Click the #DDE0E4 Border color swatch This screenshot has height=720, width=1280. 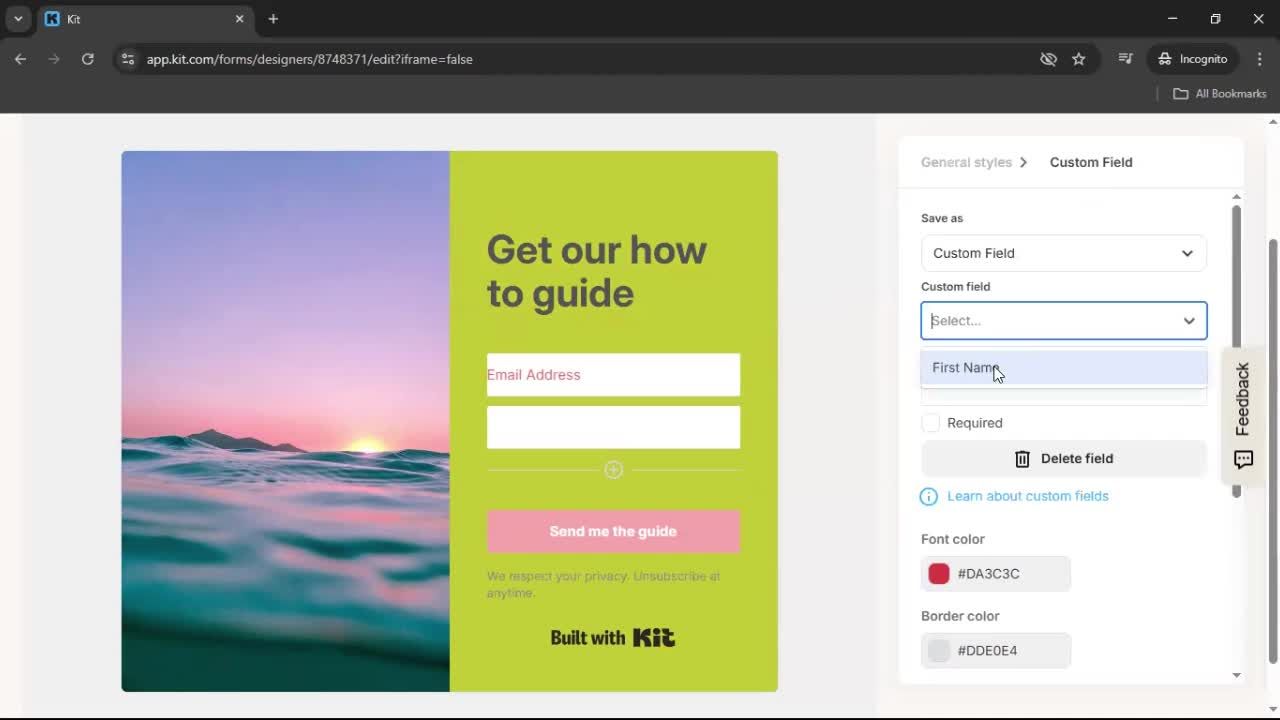click(938, 650)
